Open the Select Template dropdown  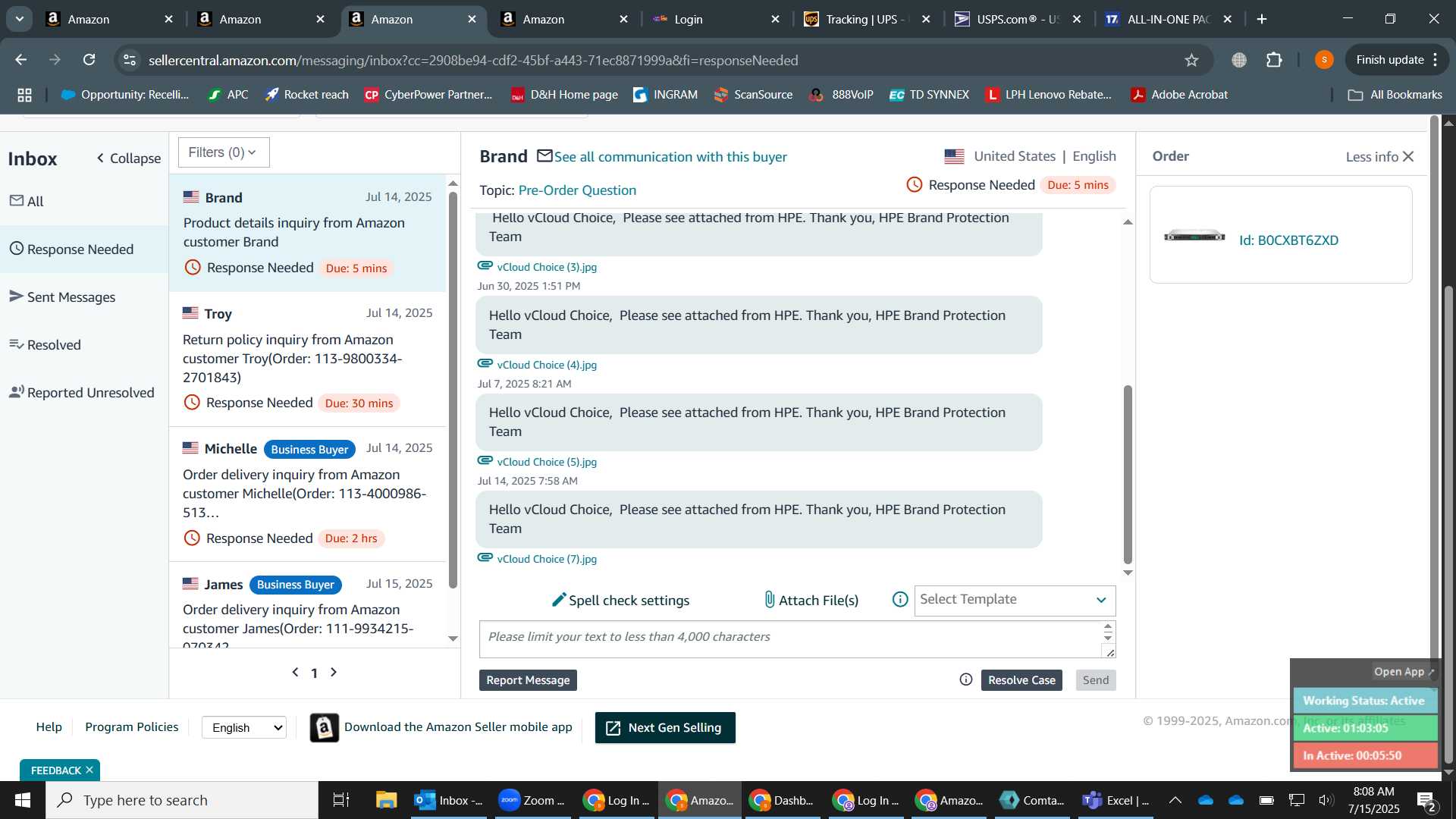click(1015, 600)
